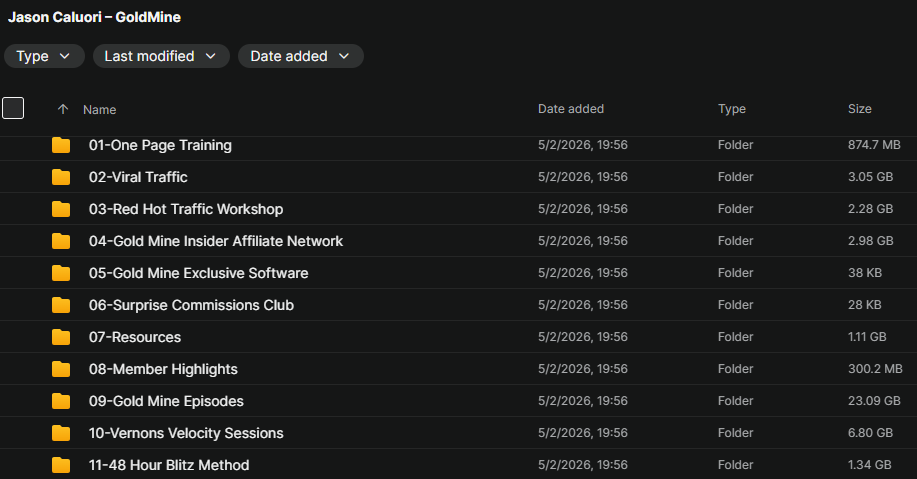Click the sort ascending arrow beside Name
This screenshot has height=479, width=917.
click(x=63, y=109)
